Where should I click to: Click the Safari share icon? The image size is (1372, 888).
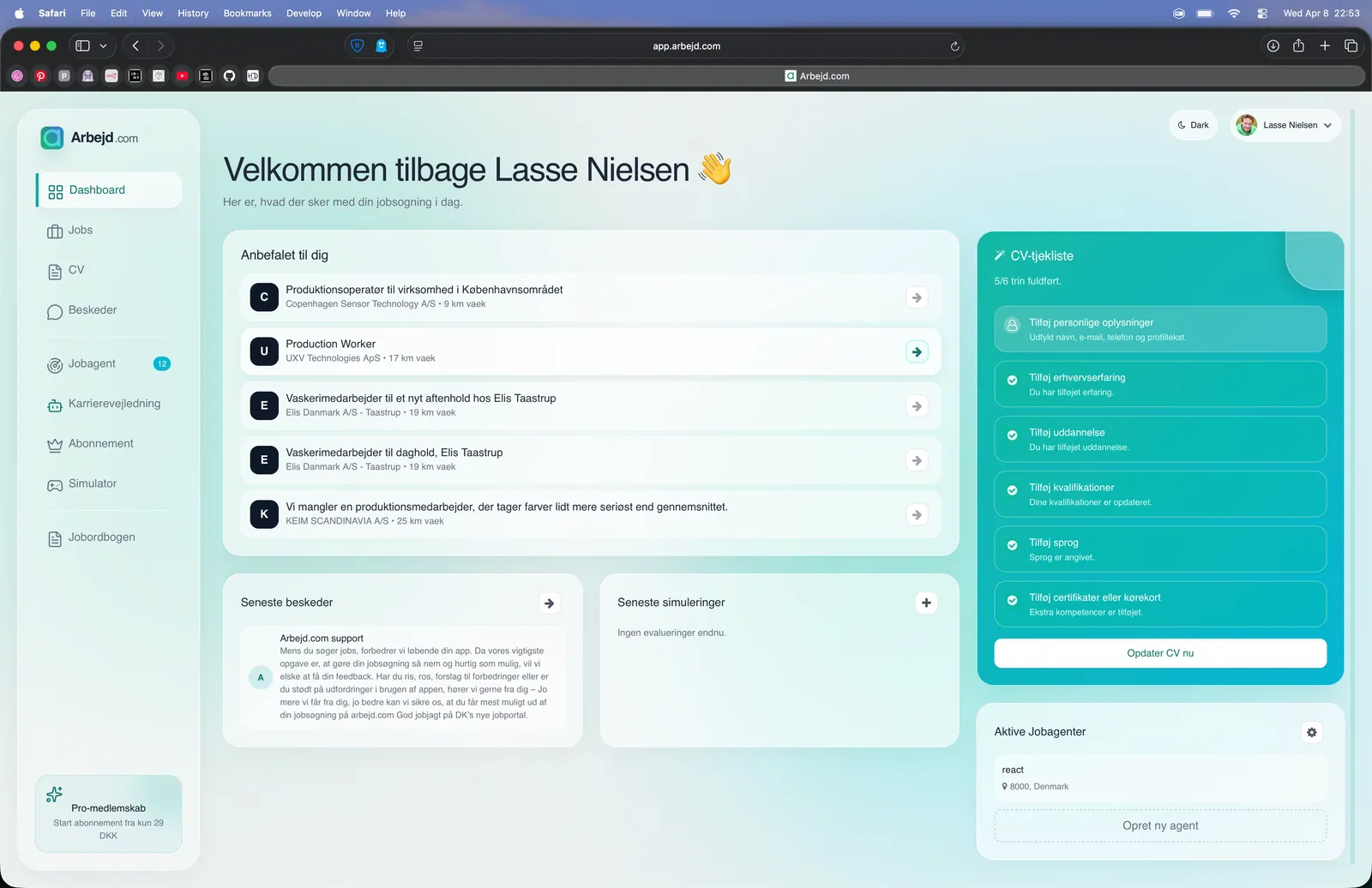pos(1298,45)
